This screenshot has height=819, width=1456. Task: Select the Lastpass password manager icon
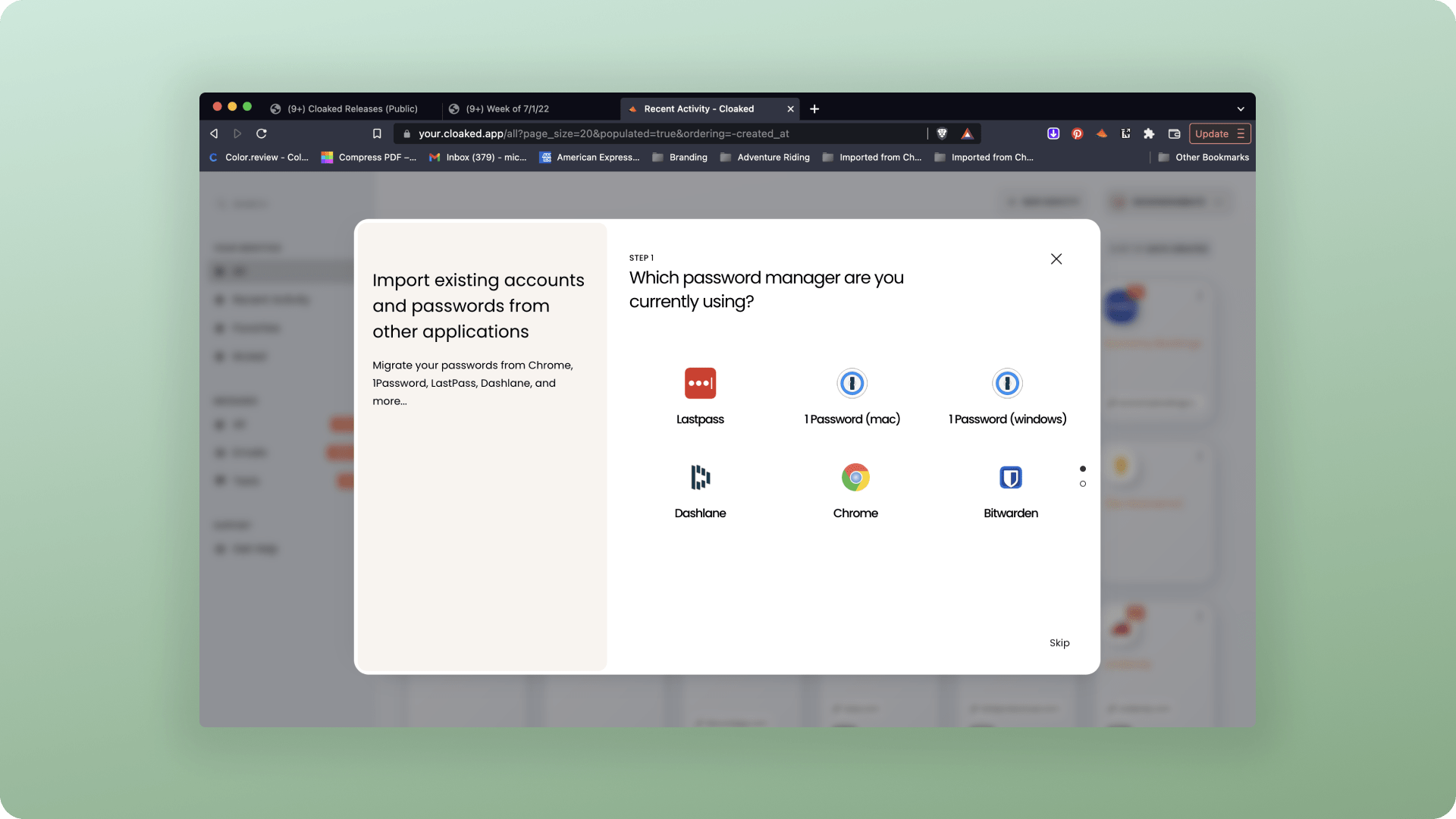click(700, 383)
